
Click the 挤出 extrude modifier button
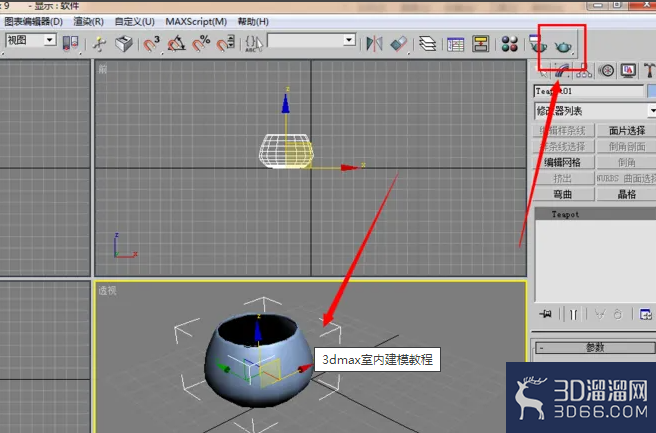click(563, 178)
